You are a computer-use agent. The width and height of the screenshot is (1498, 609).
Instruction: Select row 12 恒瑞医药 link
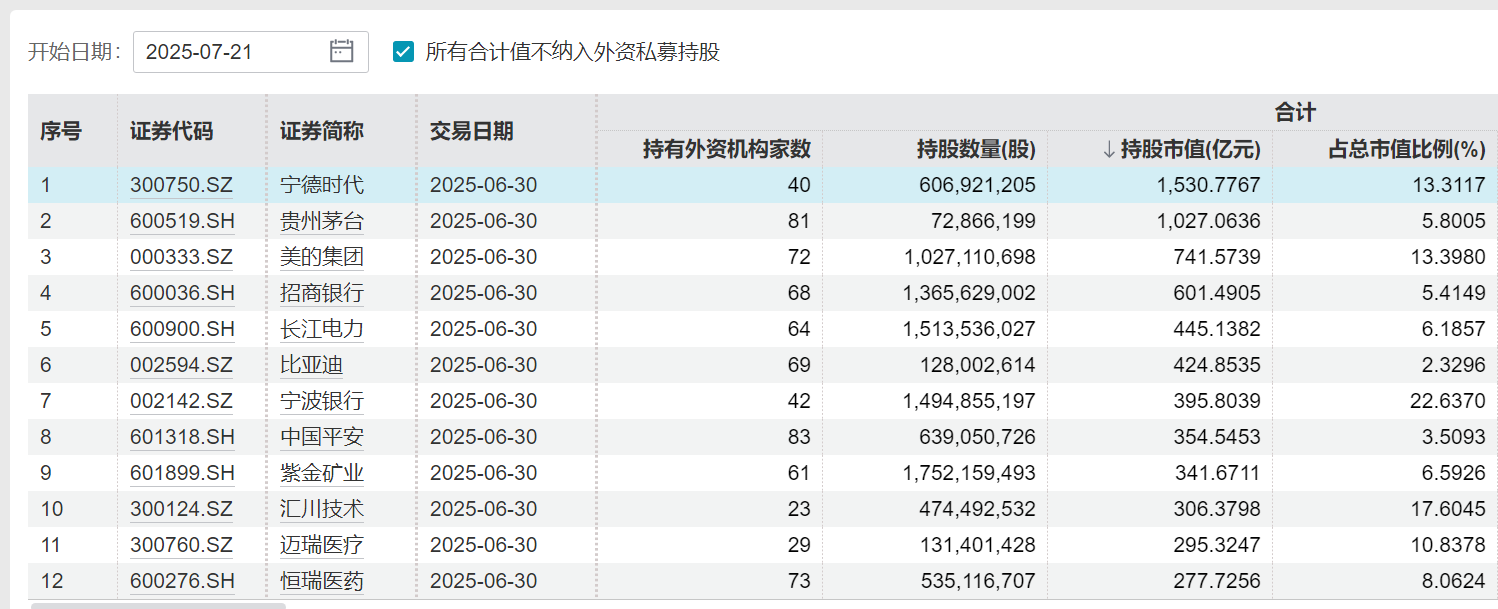(x=322, y=581)
